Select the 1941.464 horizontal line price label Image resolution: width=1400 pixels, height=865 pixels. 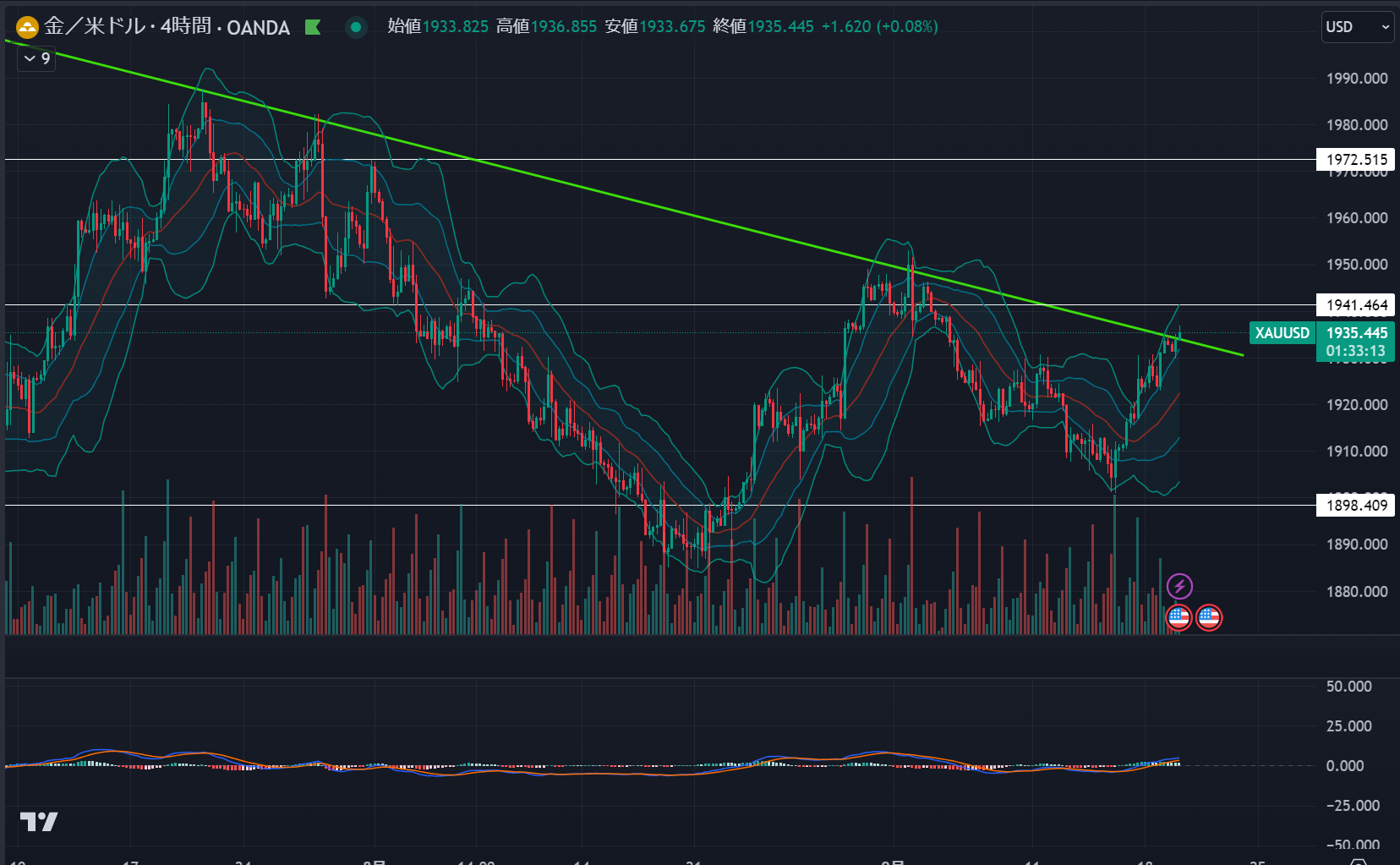1356,304
